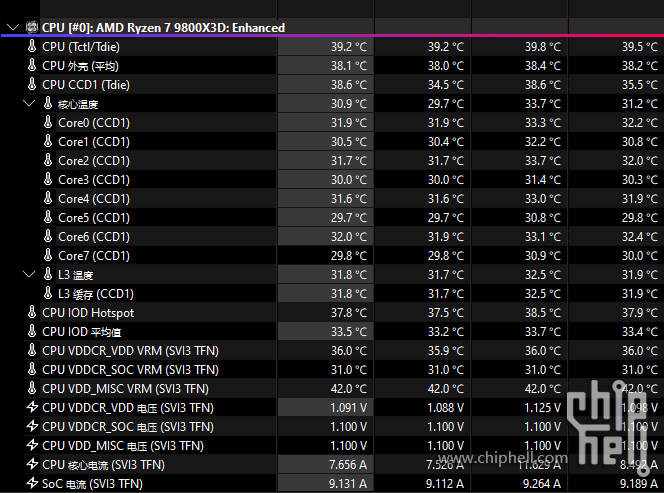Screen dimensions: 664x493
Task: Click the 37.8 °C IOD Hotspot value
Action: click(x=349, y=313)
